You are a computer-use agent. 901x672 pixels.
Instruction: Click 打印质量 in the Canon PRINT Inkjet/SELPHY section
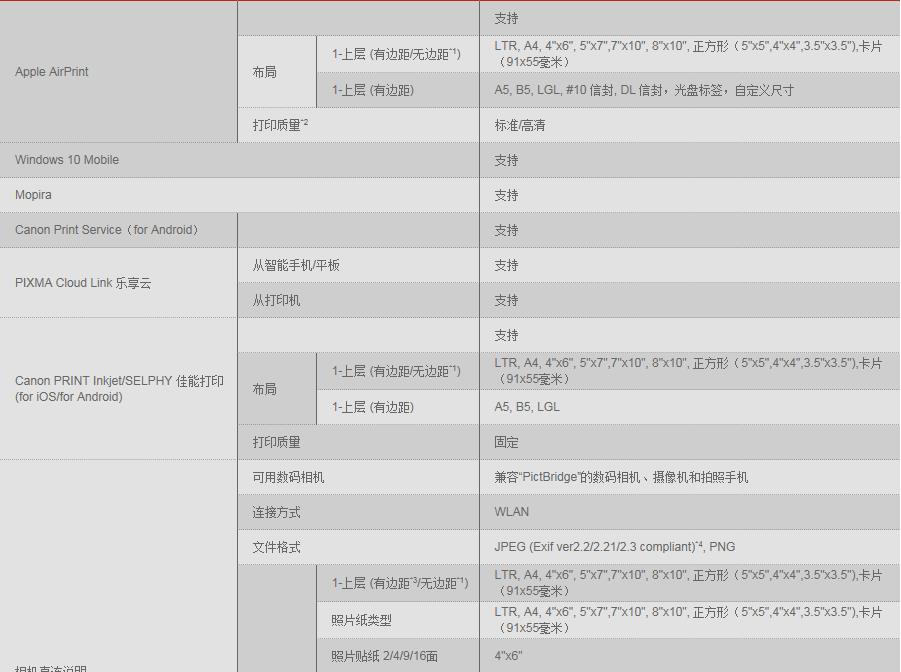click(x=276, y=442)
